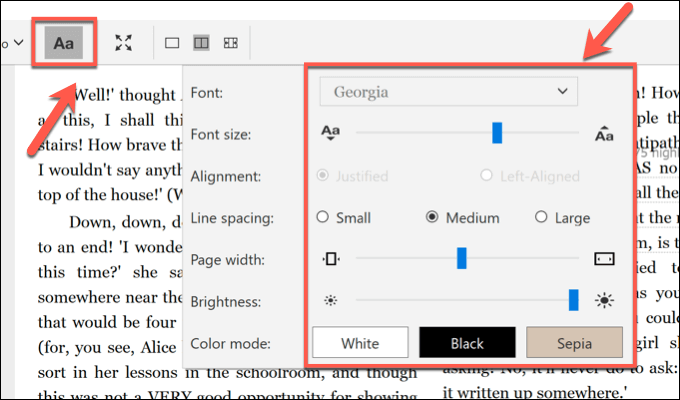Open the Georgia font dropdown

448,93
